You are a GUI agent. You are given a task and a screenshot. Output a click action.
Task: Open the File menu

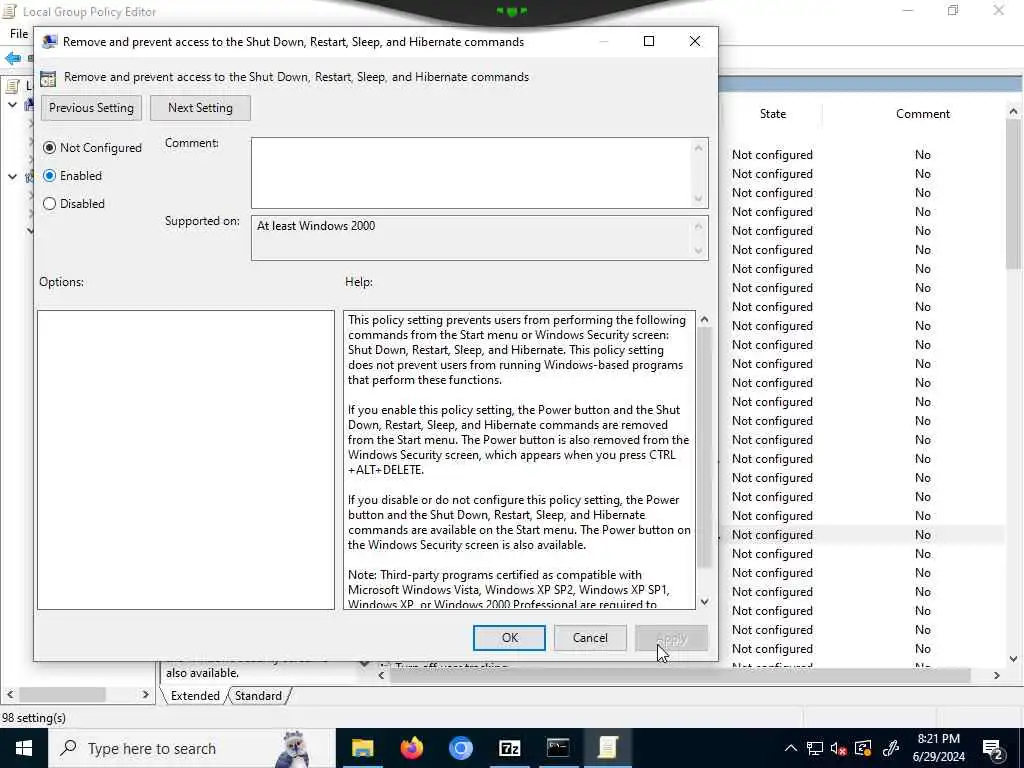pos(19,33)
